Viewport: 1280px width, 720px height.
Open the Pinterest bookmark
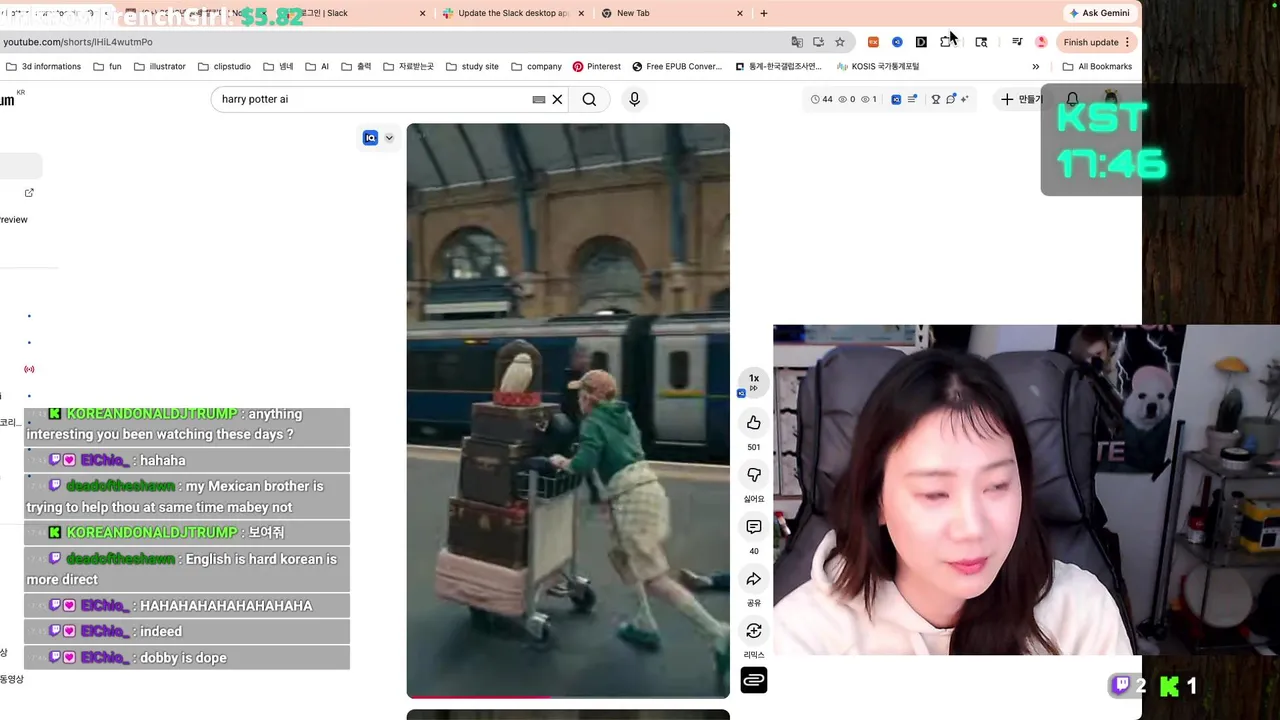(597, 66)
